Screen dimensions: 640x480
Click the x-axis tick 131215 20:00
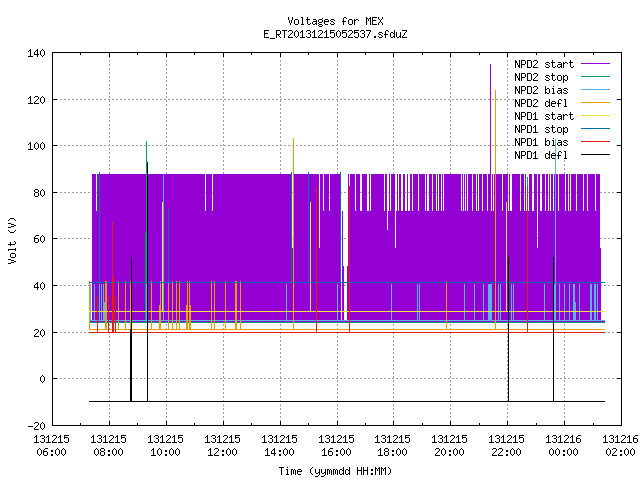pos(449,446)
